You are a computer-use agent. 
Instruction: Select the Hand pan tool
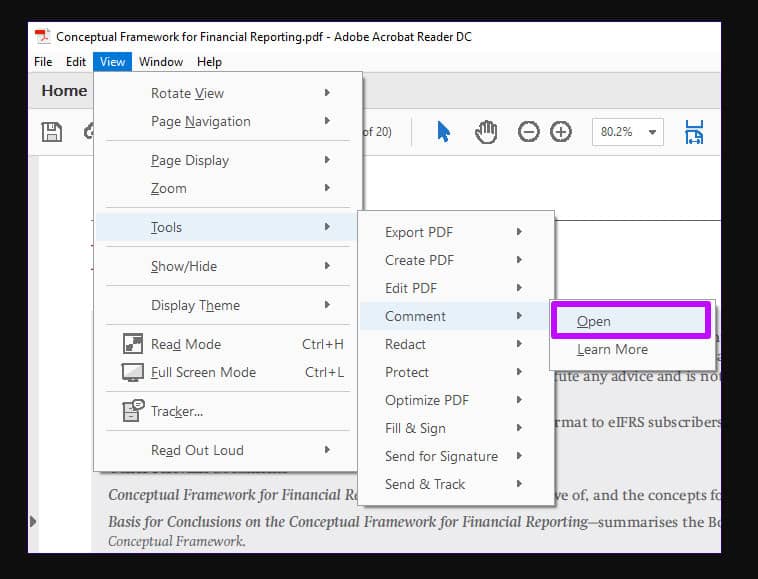pos(486,132)
